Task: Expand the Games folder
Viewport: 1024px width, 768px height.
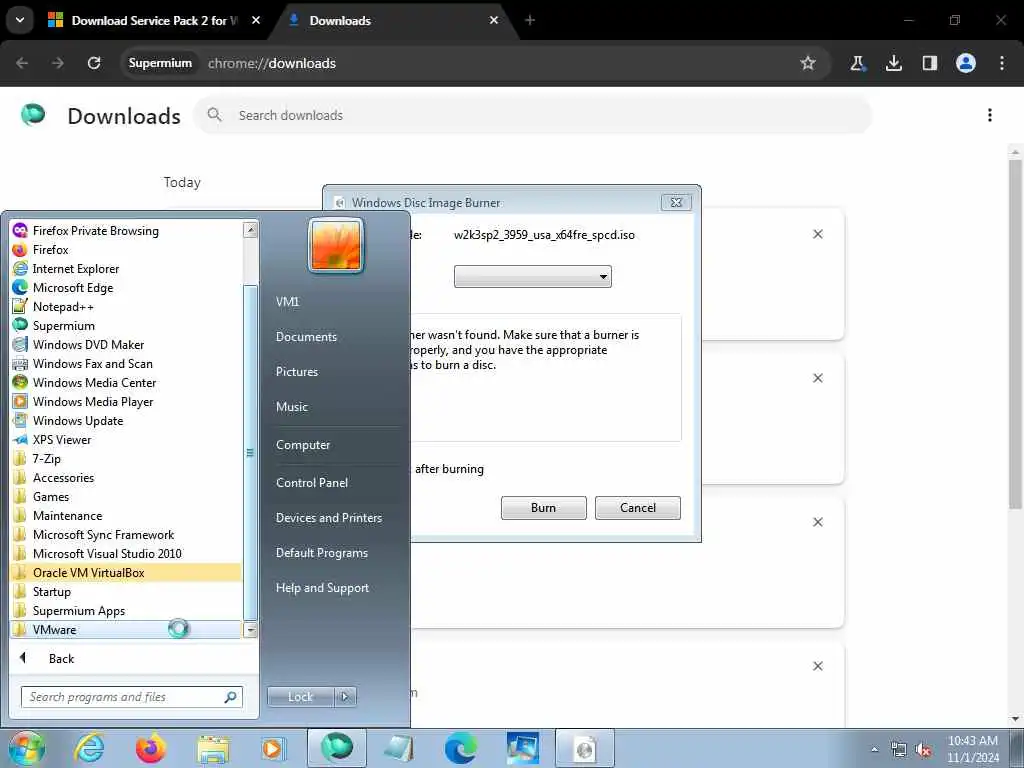Action: click(x=125, y=496)
